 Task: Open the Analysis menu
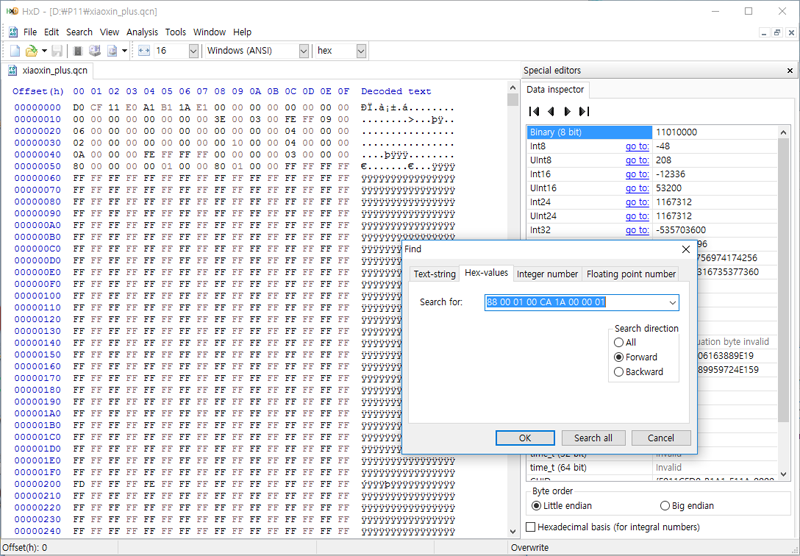pos(142,32)
